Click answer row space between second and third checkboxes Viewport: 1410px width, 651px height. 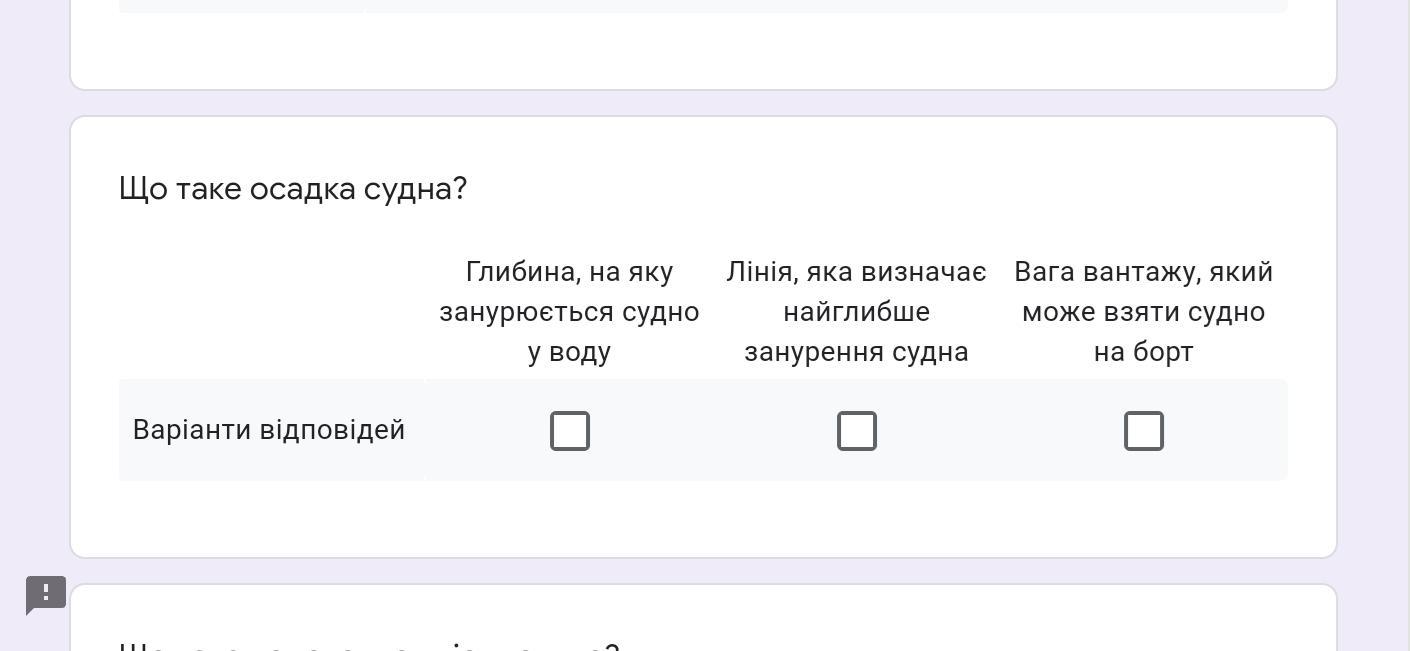click(1000, 431)
